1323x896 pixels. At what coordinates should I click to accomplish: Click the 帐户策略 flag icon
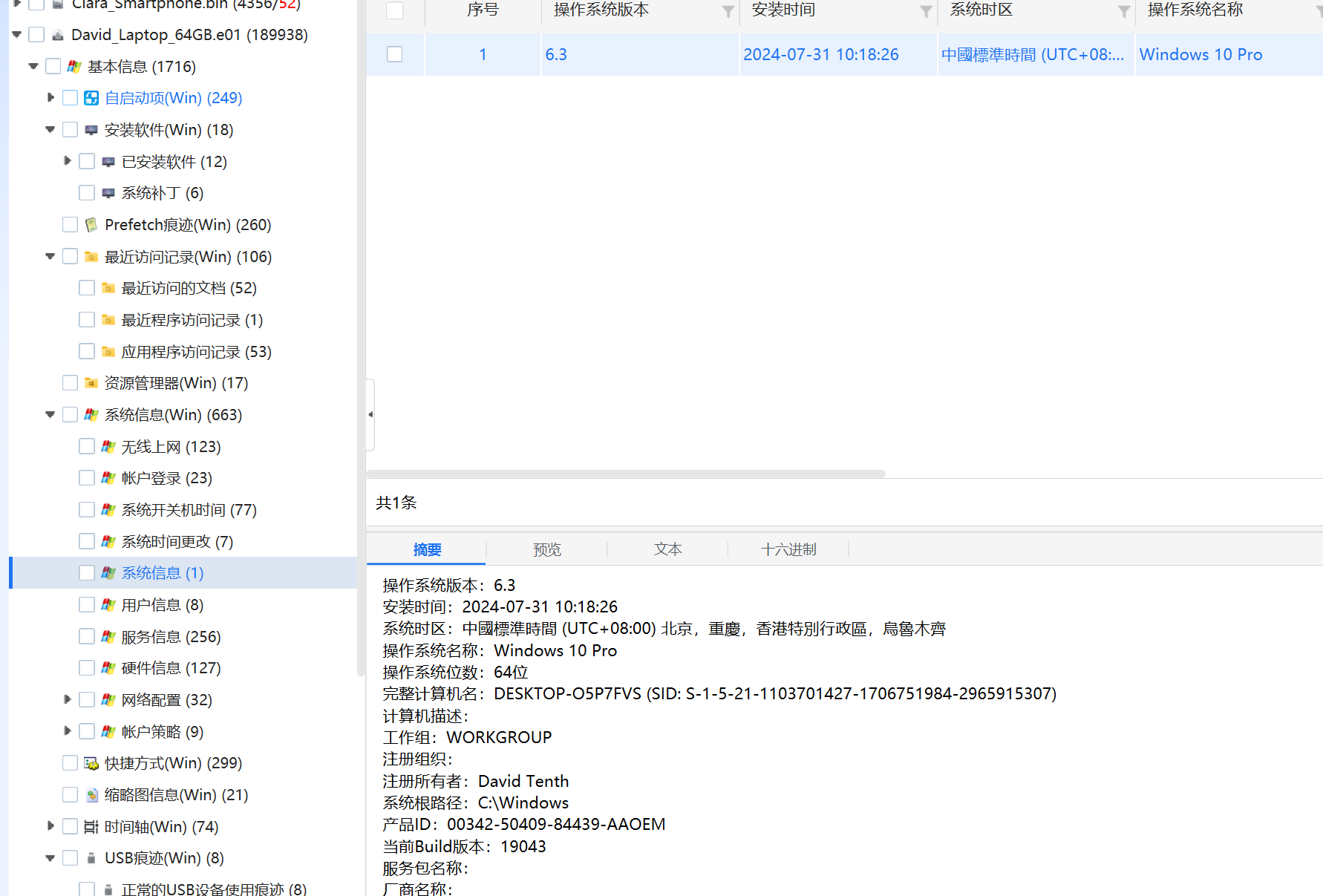(x=108, y=732)
